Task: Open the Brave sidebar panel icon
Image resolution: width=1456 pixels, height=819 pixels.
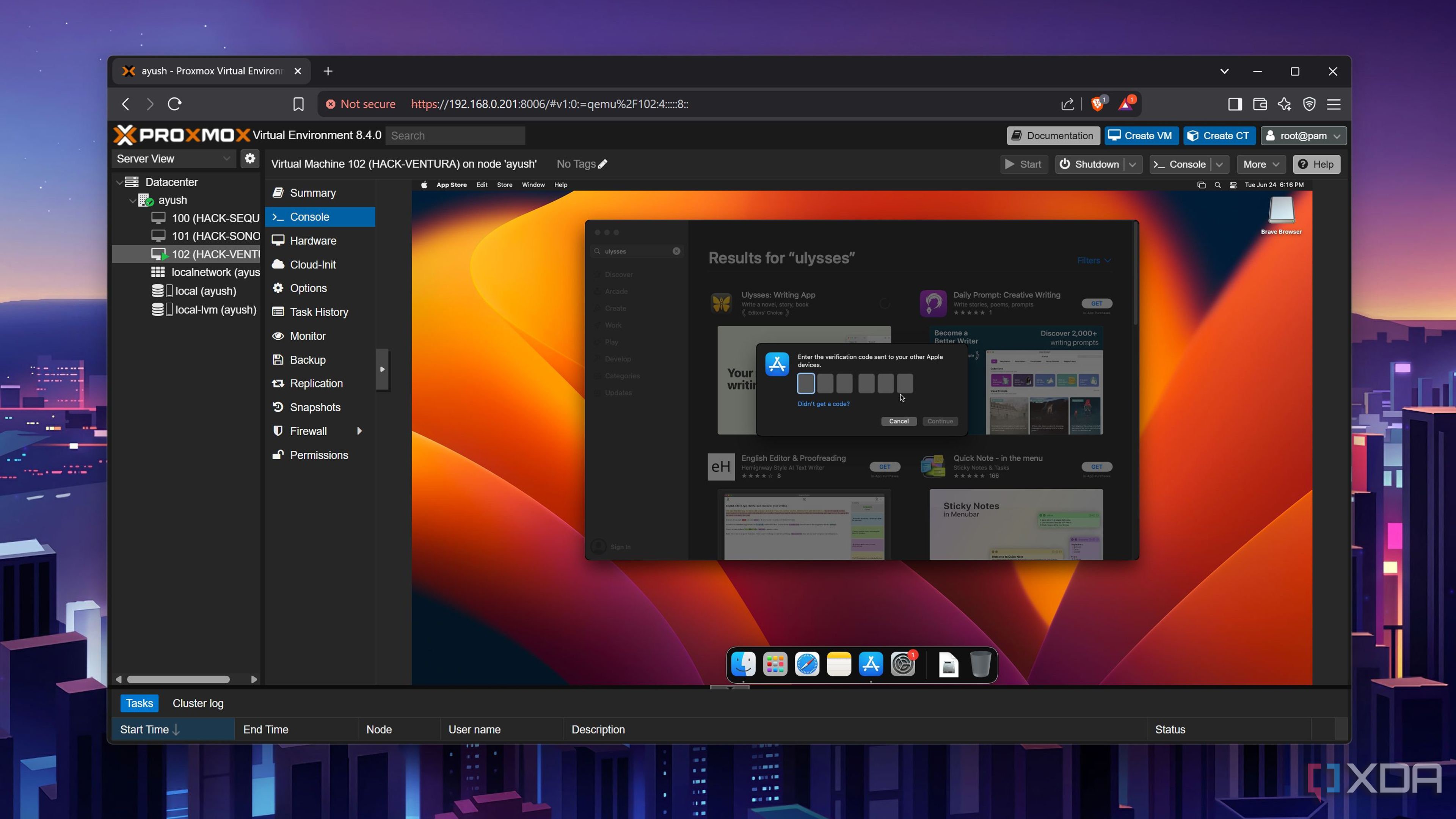Action: tap(1235, 104)
